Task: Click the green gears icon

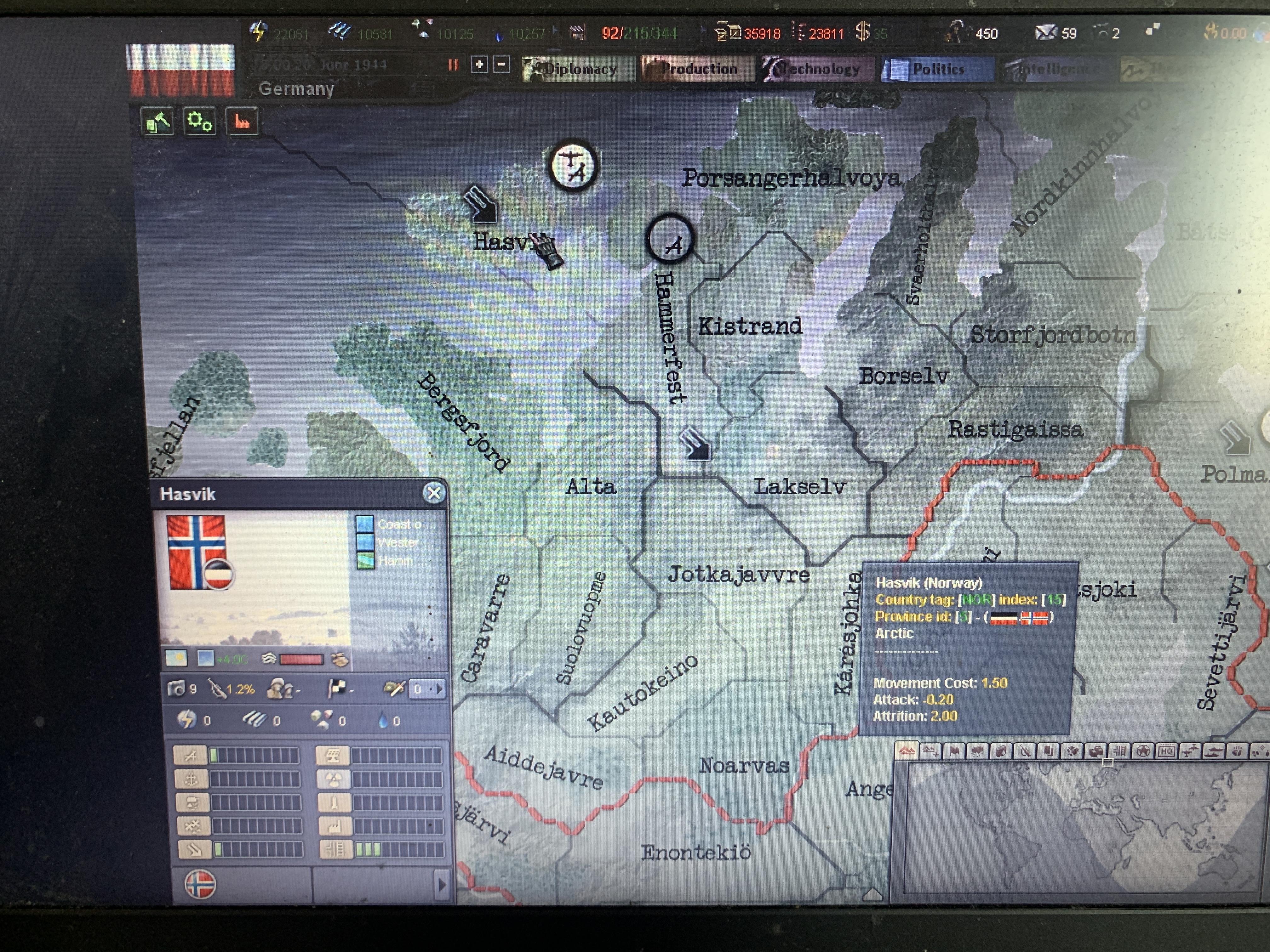Action: [199, 121]
